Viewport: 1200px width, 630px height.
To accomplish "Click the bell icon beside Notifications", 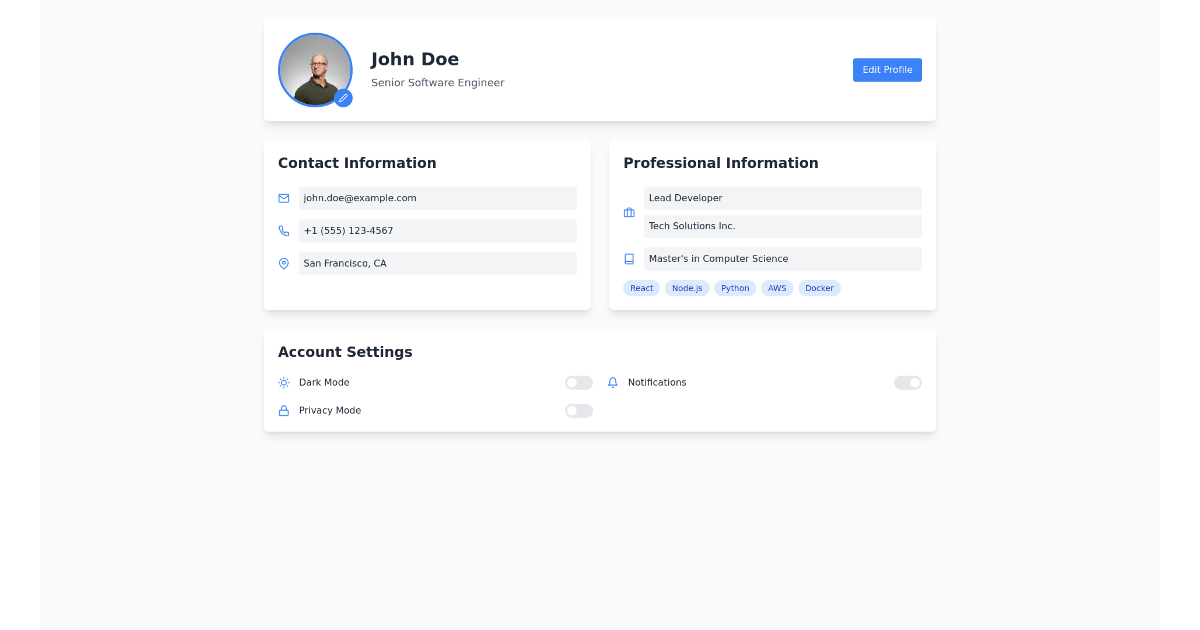I will [613, 382].
